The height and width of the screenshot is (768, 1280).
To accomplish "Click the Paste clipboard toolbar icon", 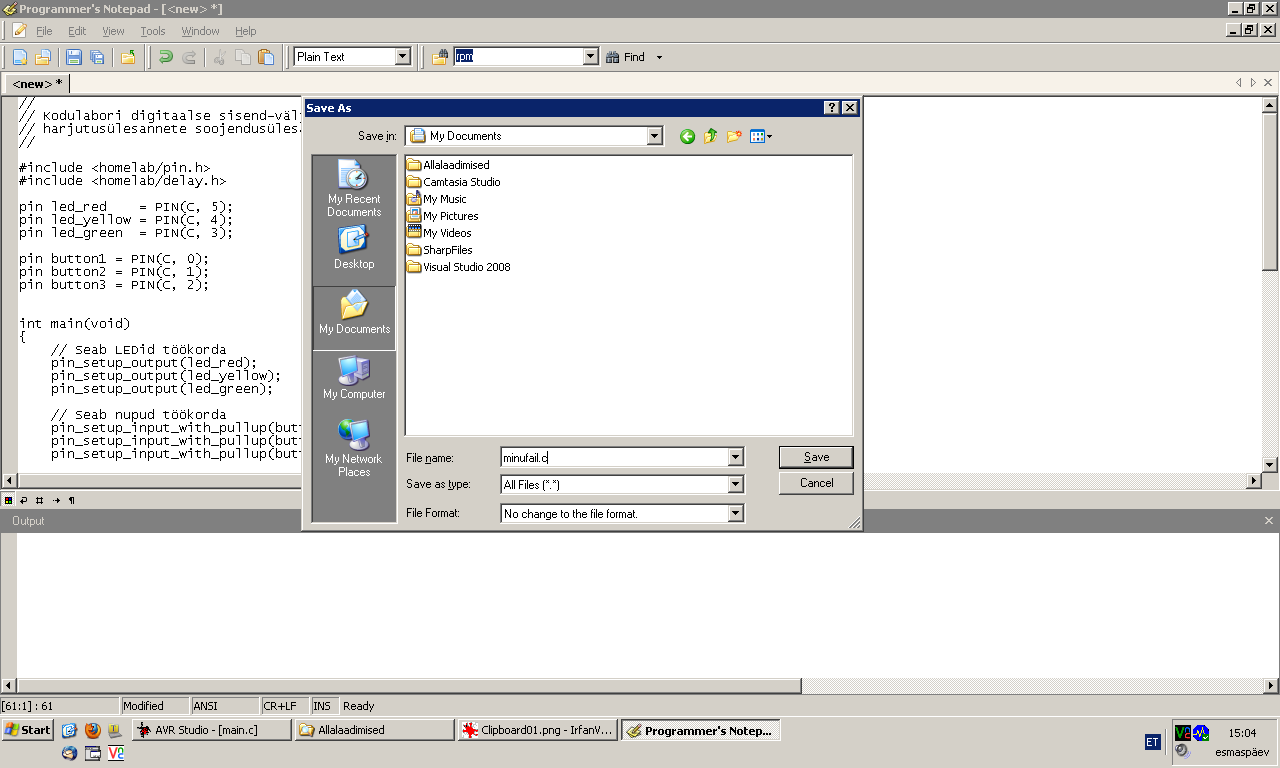I will 265,57.
